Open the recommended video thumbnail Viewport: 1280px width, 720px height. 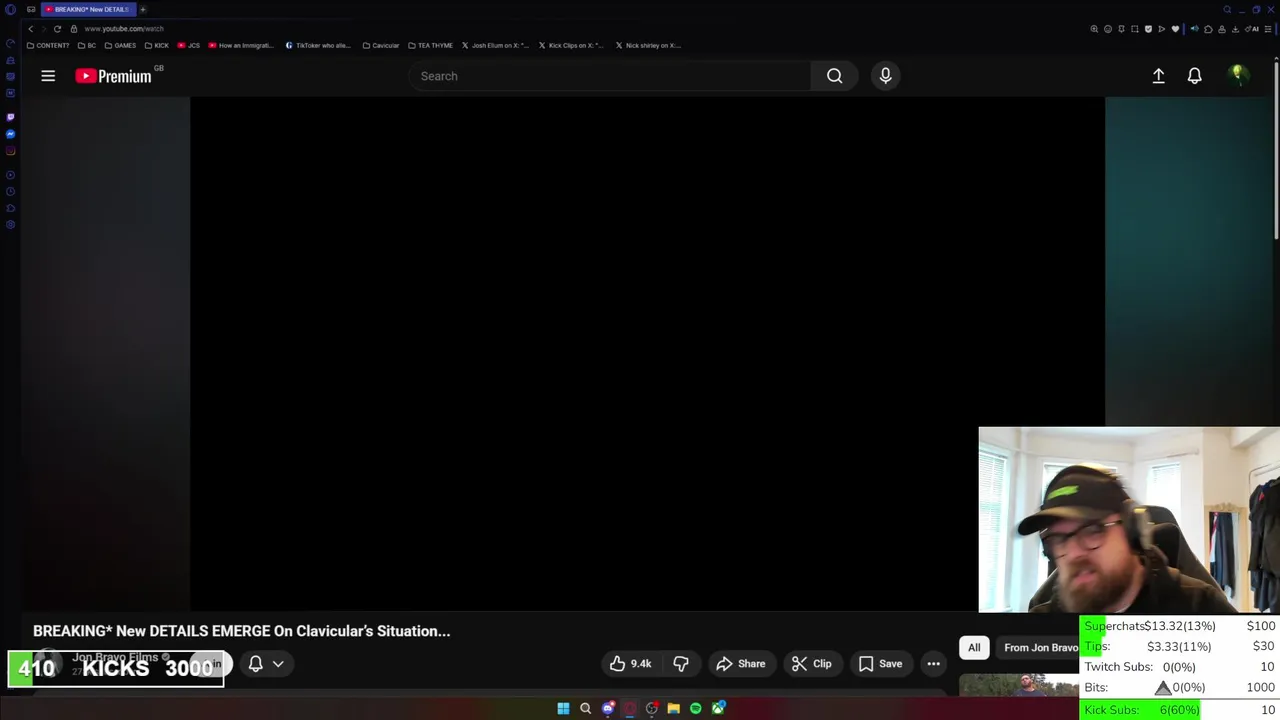[1019, 685]
